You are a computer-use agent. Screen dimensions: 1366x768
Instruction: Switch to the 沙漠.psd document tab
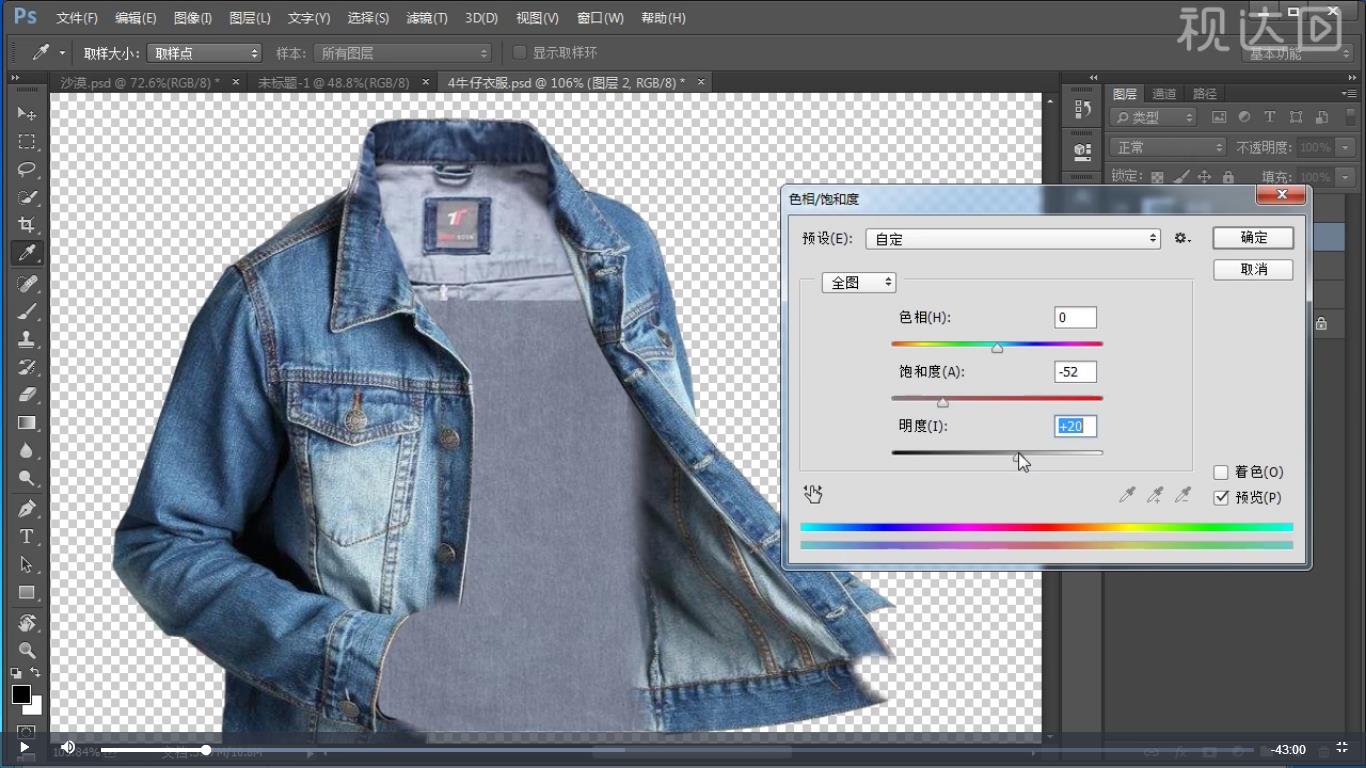[140, 82]
